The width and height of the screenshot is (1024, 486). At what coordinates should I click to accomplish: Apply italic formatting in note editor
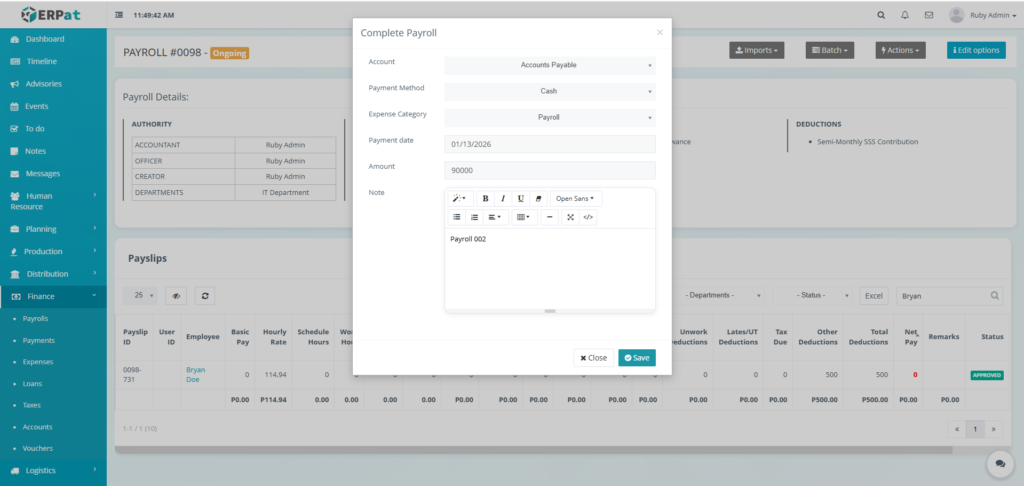503,198
